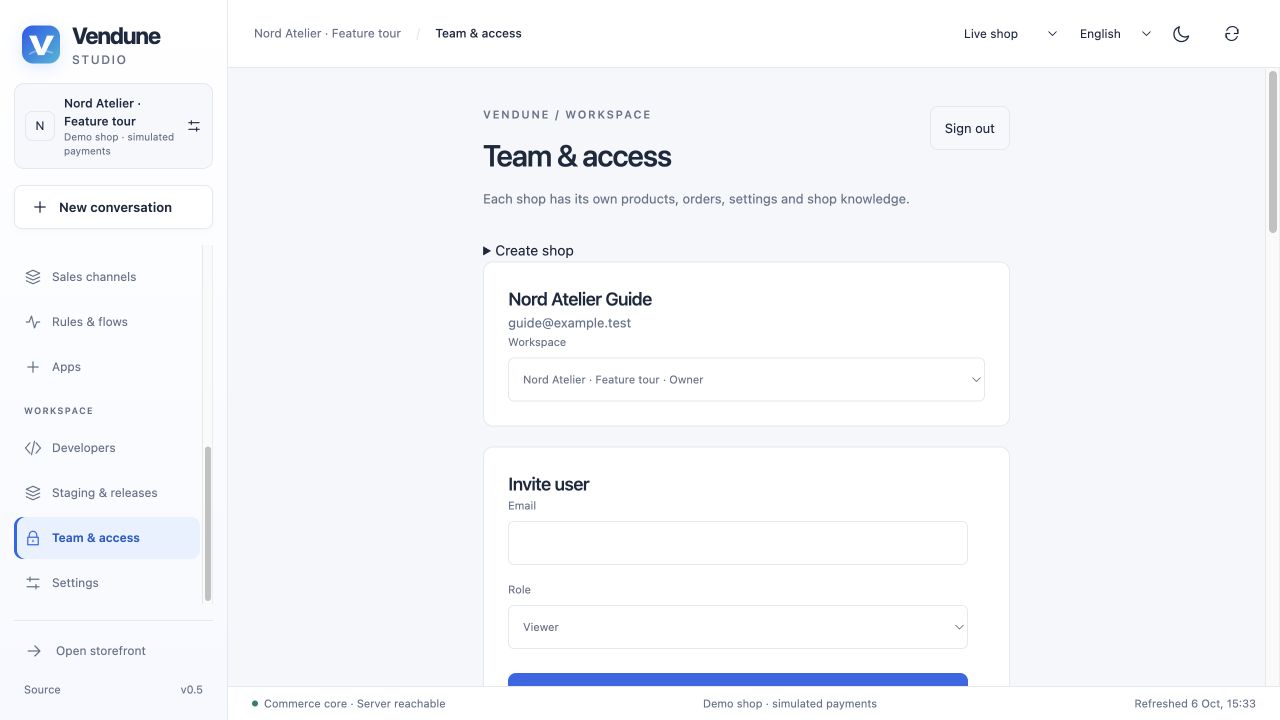Click the Source label in sidebar footer

coord(42,690)
